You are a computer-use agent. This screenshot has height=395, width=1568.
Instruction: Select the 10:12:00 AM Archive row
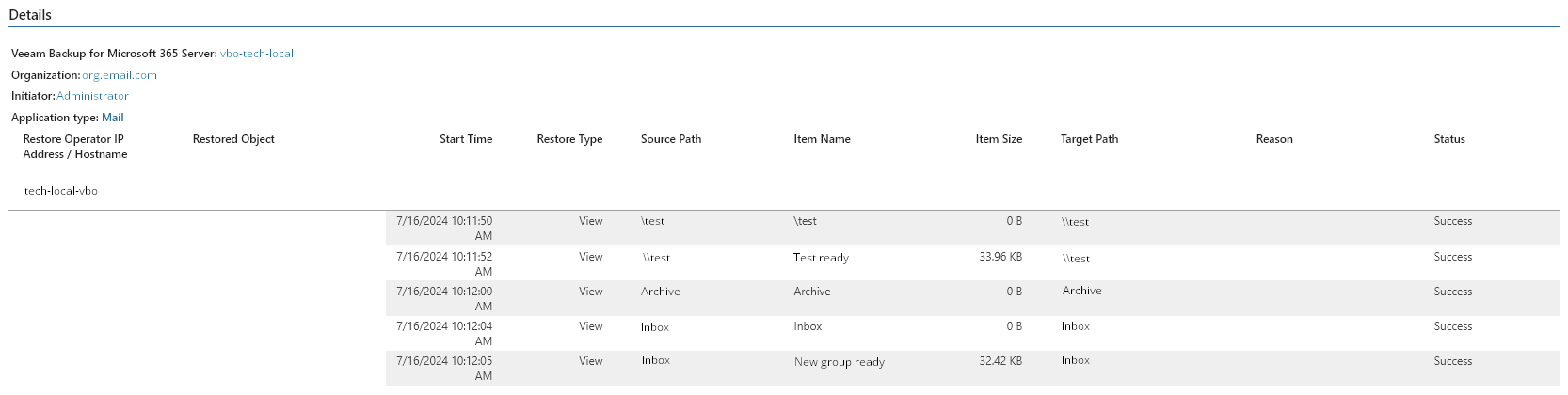tap(972, 298)
